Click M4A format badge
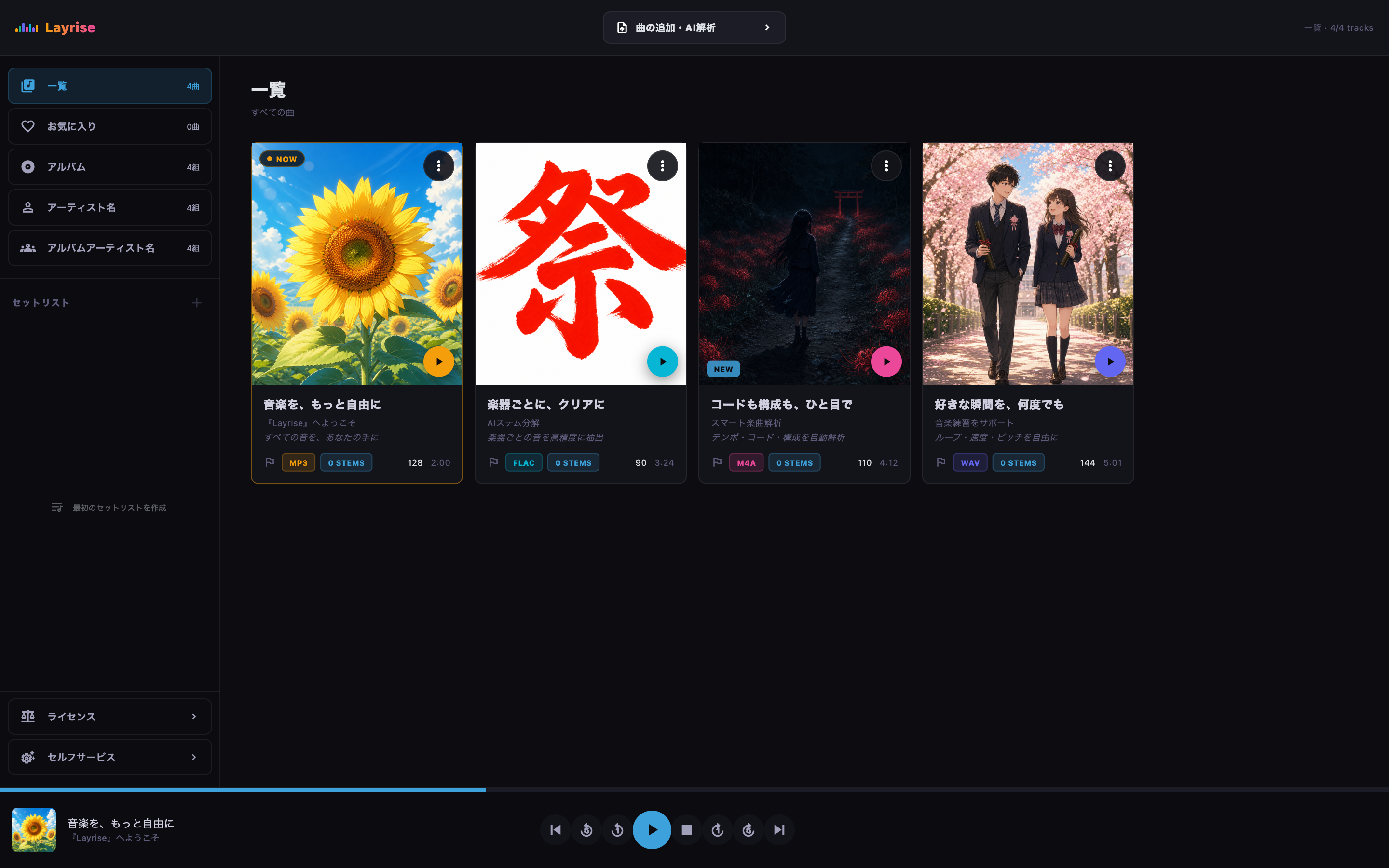The image size is (1389, 868). click(746, 463)
